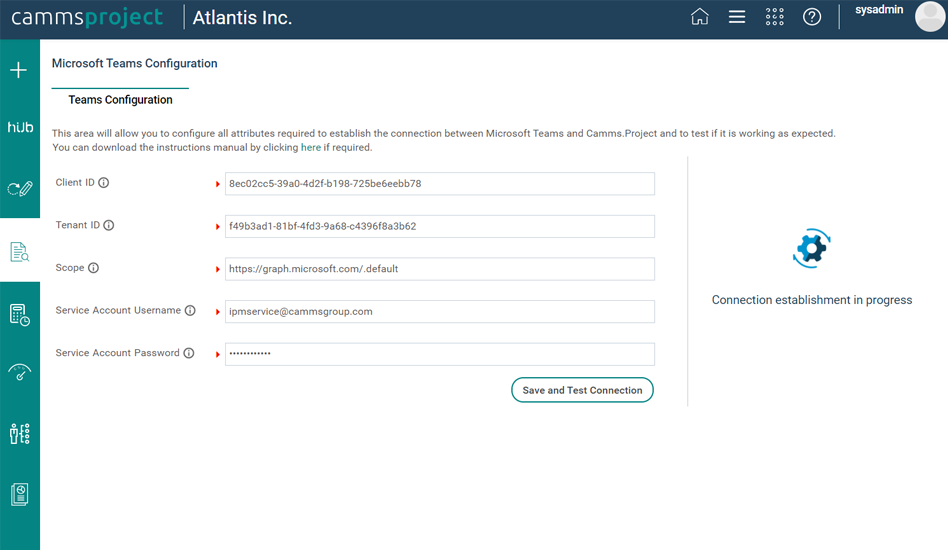Image resolution: width=948 pixels, height=550 pixels.
Task: Open the apps grid icon
Action: click(x=774, y=17)
